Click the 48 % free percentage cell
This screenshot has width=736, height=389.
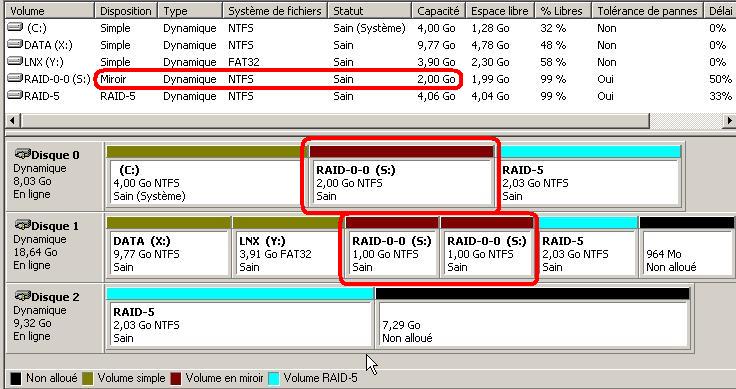pos(553,45)
